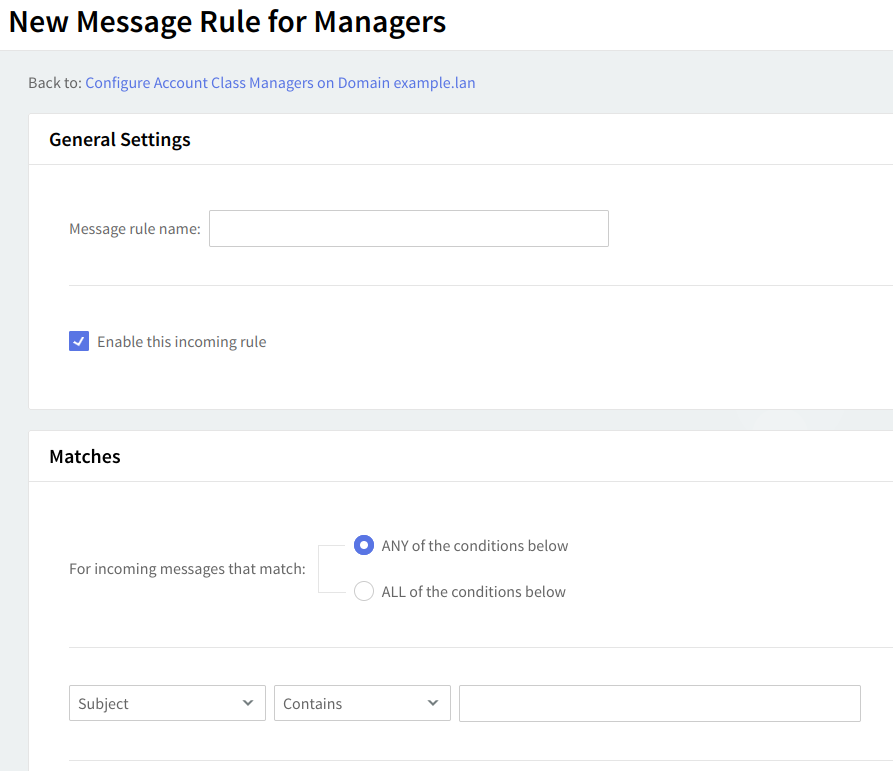Click the 'ALL of the conditions below' label text
893x771 pixels.
pos(473,592)
